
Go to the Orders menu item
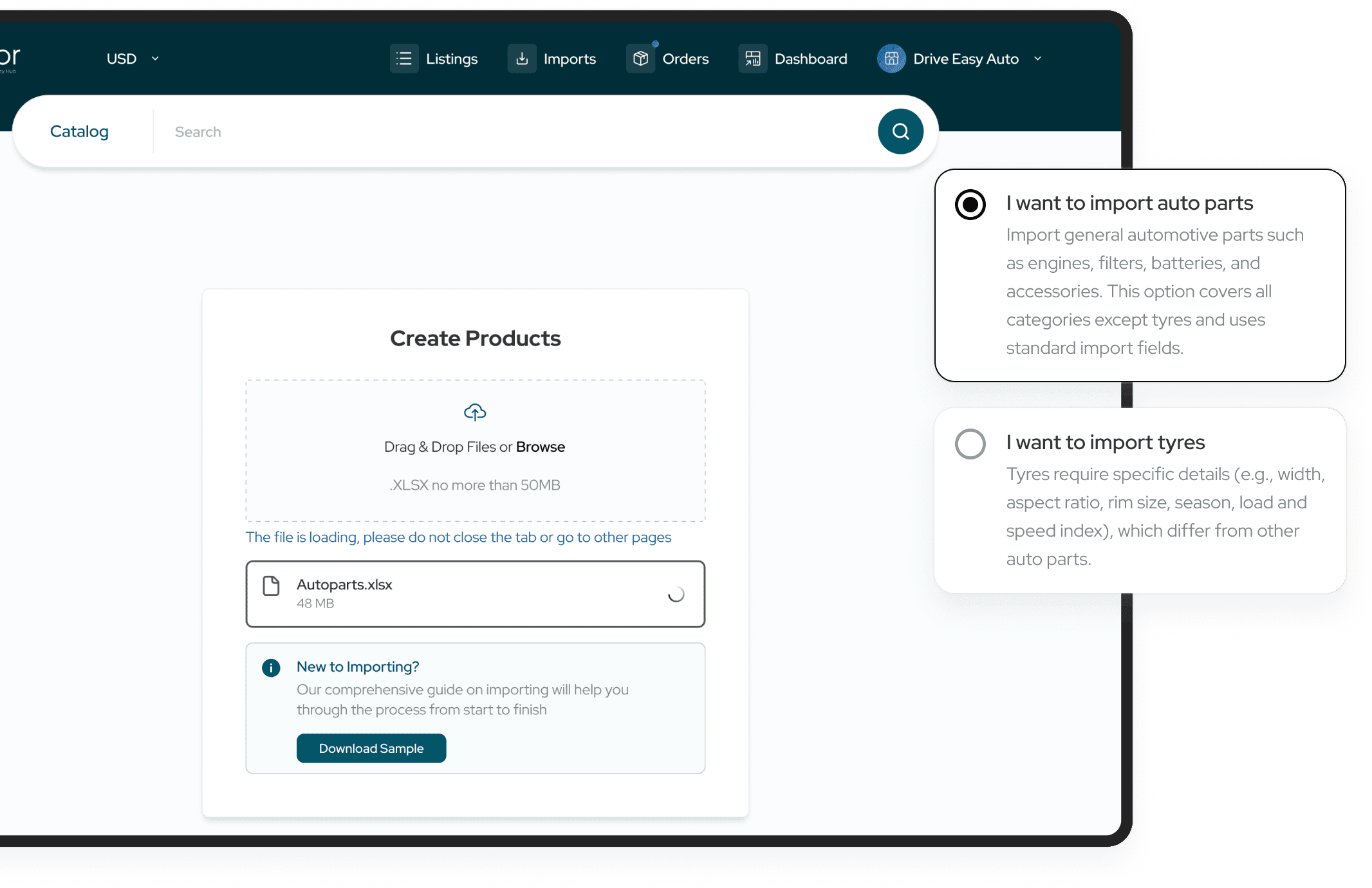(667, 59)
